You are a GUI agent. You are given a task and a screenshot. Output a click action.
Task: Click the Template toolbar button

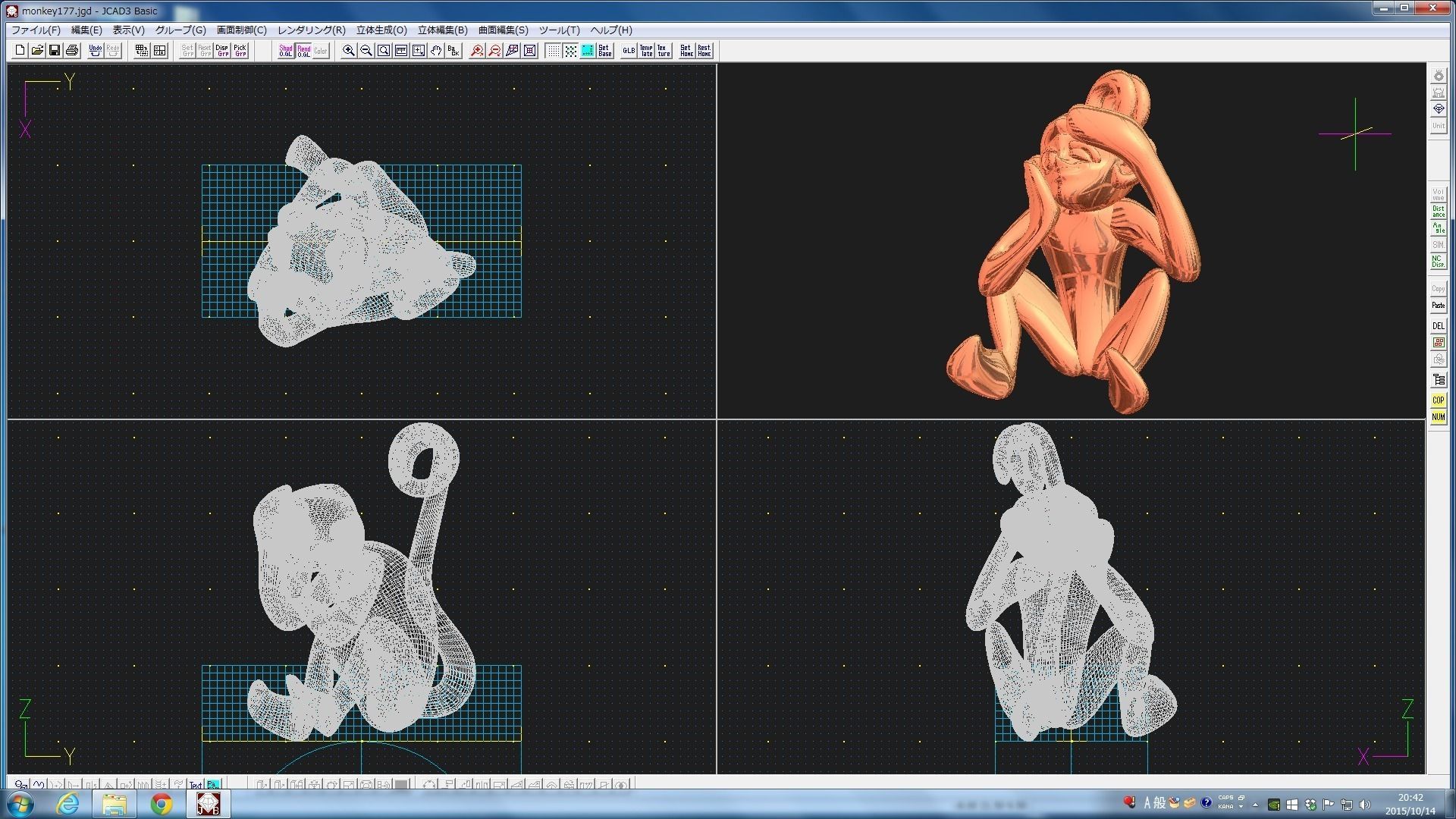tap(646, 51)
